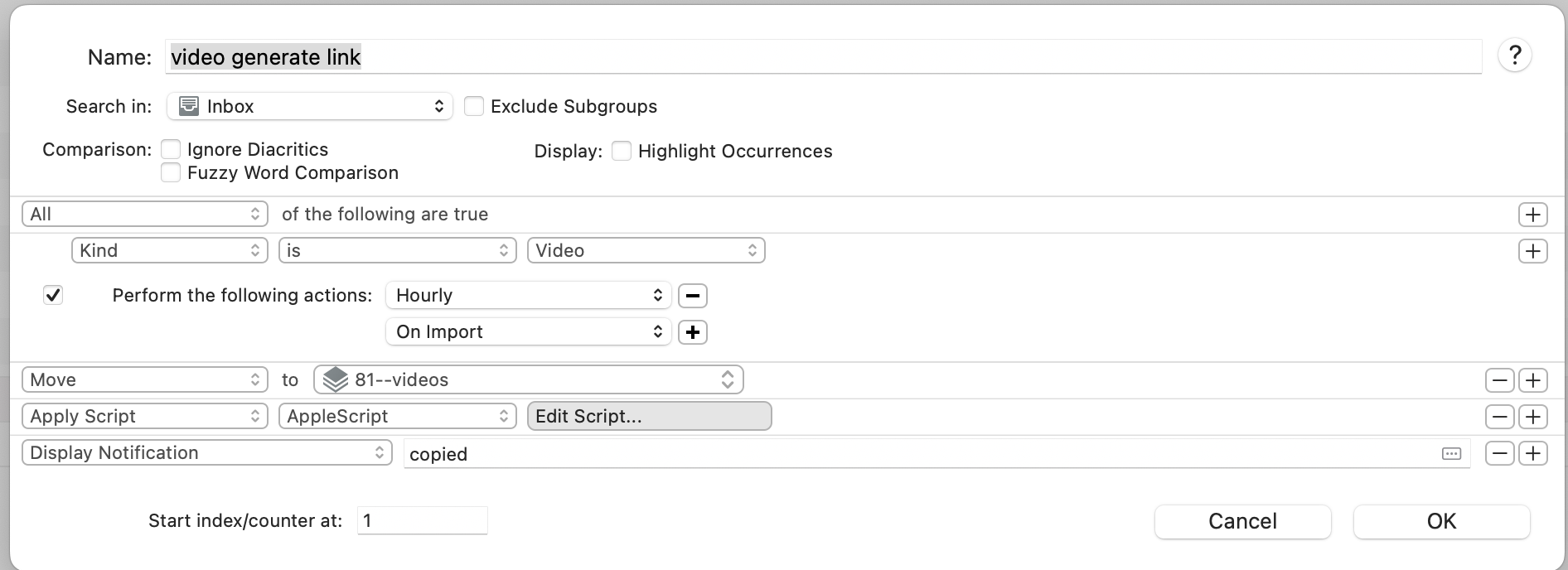Screen dimensions: 1568x570
Task: Open the help question mark button
Action: pyautogui.click(x=1514, y=56)
